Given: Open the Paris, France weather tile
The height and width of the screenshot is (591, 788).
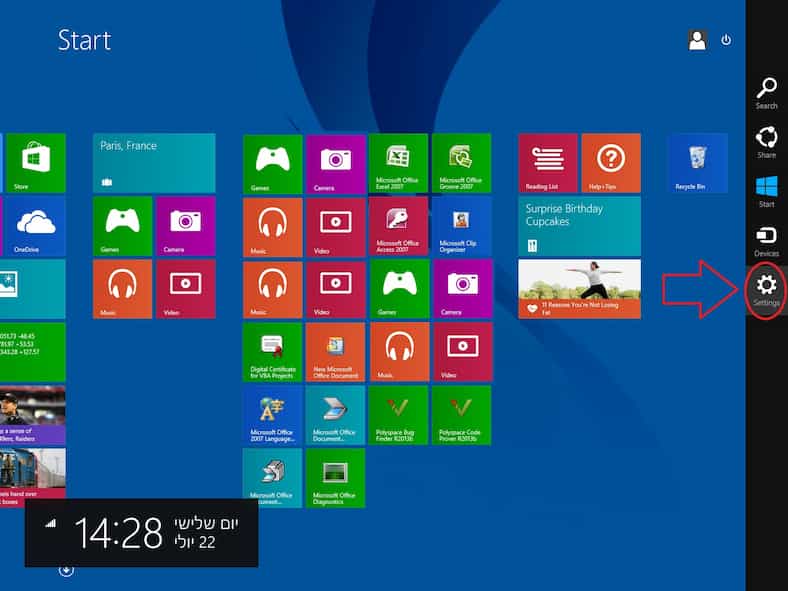Looking at the screenshot, I should click(154, 163).
